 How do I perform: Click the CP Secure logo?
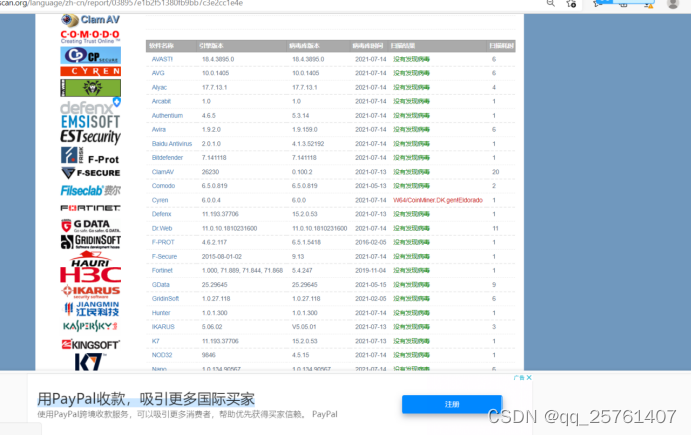90,56
